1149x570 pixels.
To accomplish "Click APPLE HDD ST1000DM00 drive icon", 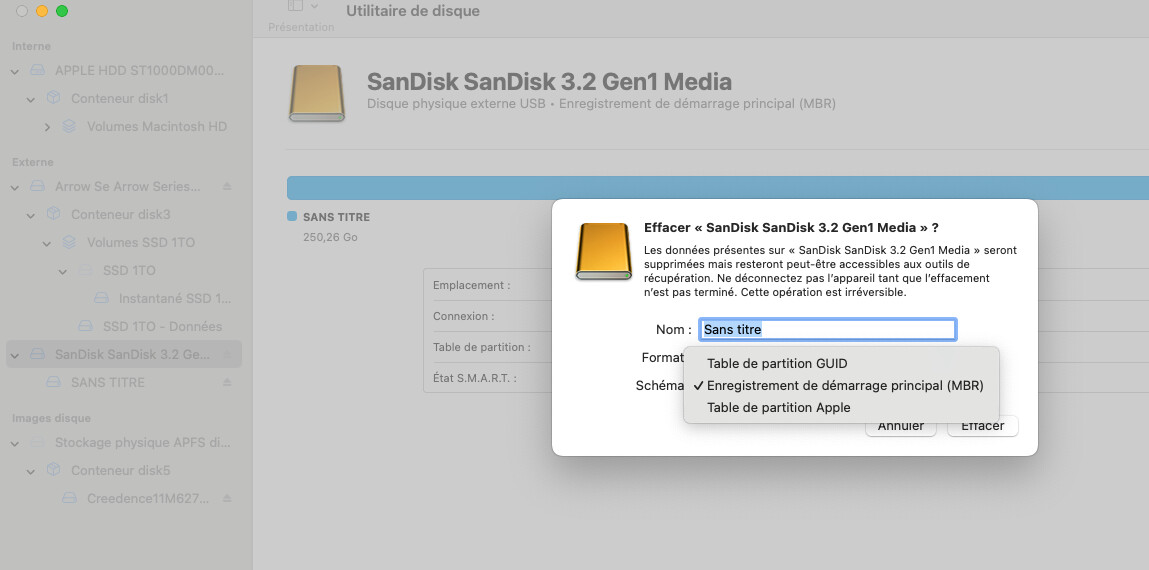I will coord(37,70).
